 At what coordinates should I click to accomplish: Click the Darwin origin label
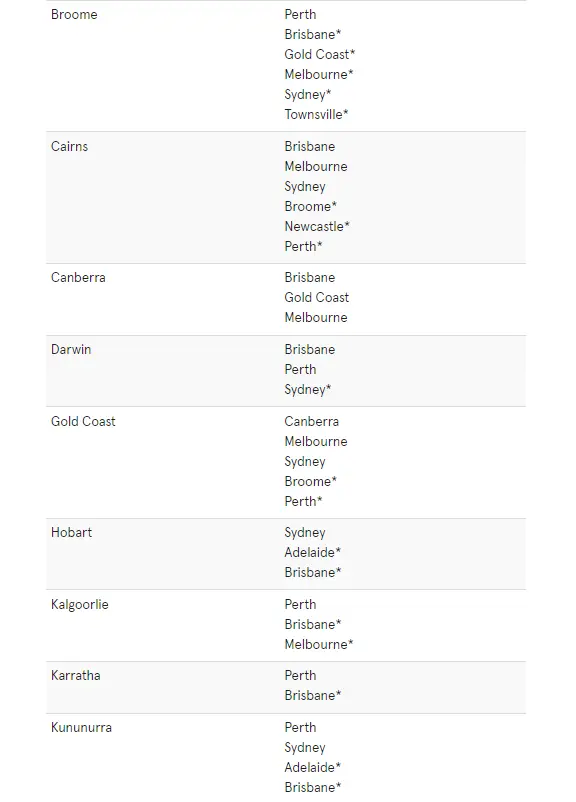pos(71,349)
